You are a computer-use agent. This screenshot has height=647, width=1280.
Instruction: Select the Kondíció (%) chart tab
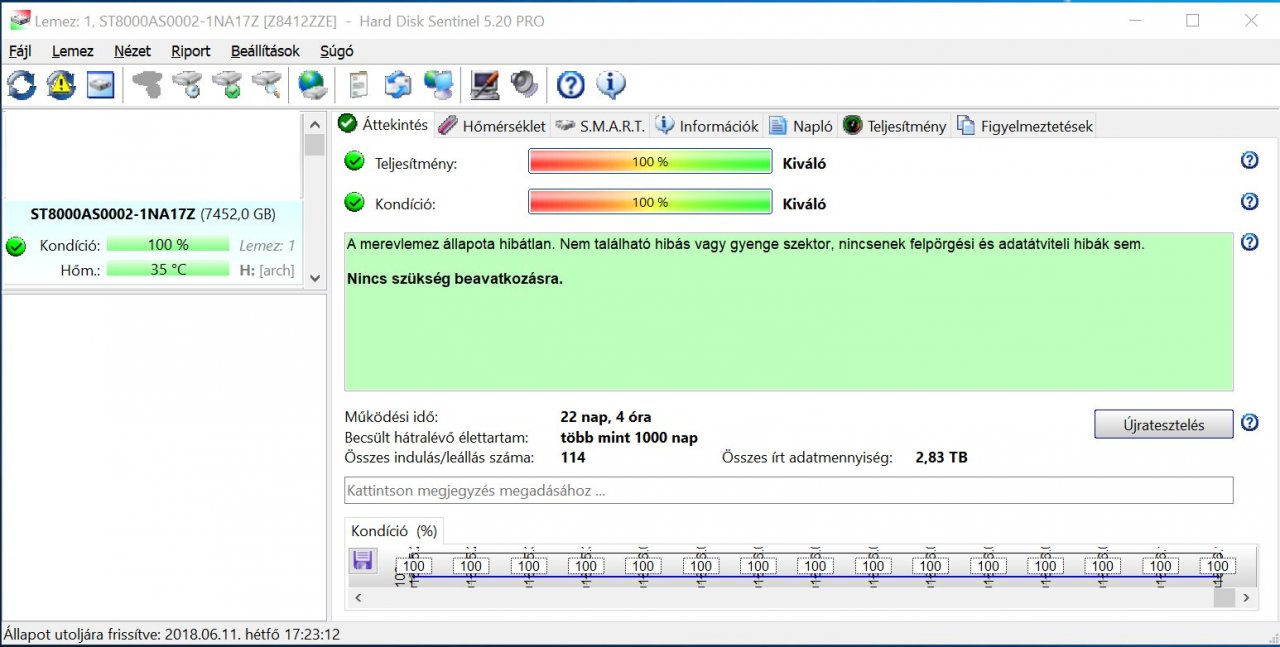pos(394,531)
